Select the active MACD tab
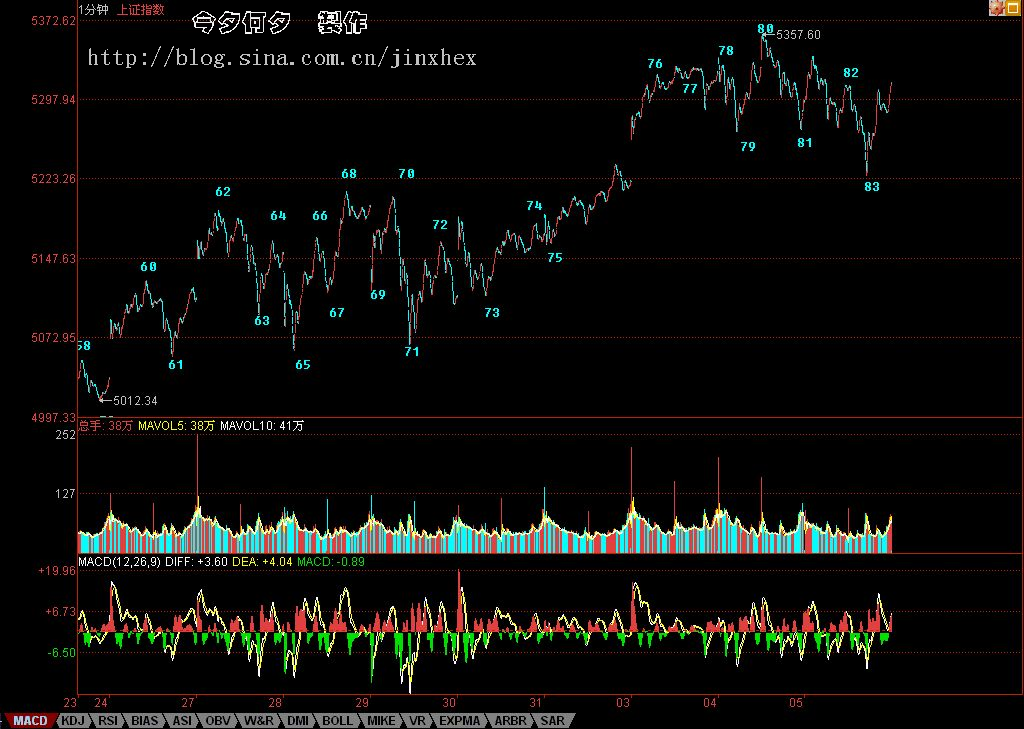 click(x=29, y=720)
